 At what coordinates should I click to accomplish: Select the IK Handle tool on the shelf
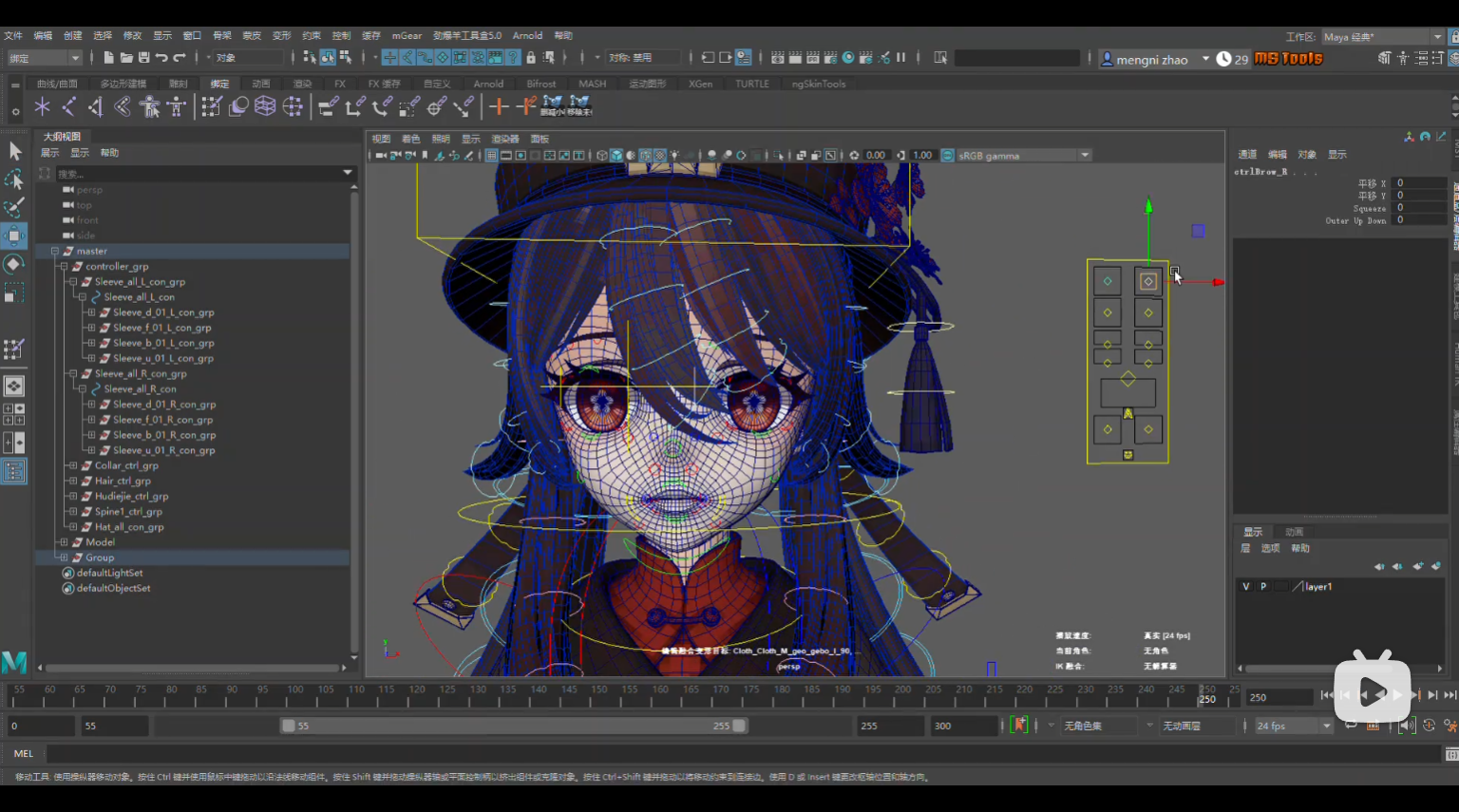pyautogui.click(x=95, y=106)
